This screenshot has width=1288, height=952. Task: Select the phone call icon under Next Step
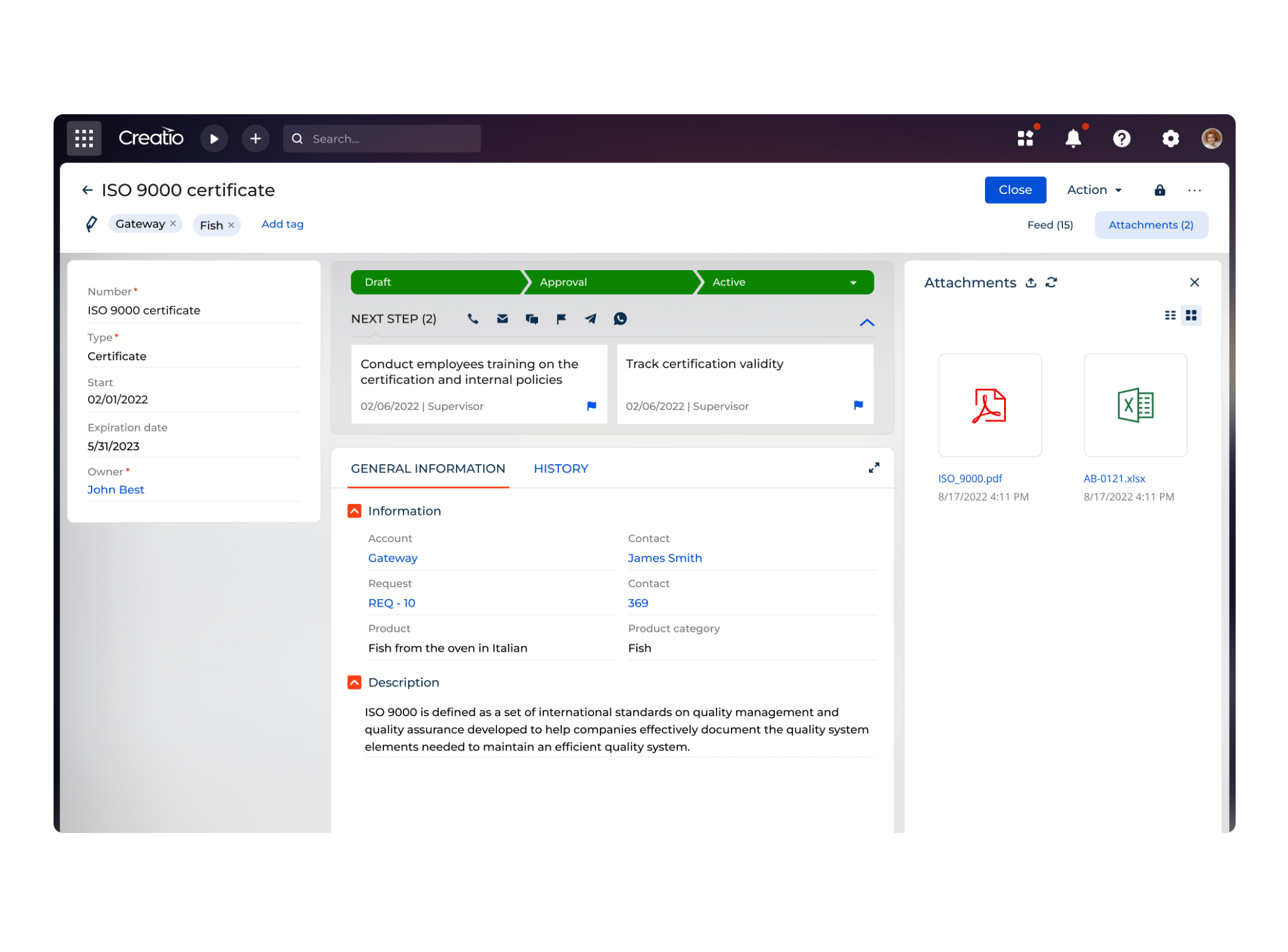[473, 319]
